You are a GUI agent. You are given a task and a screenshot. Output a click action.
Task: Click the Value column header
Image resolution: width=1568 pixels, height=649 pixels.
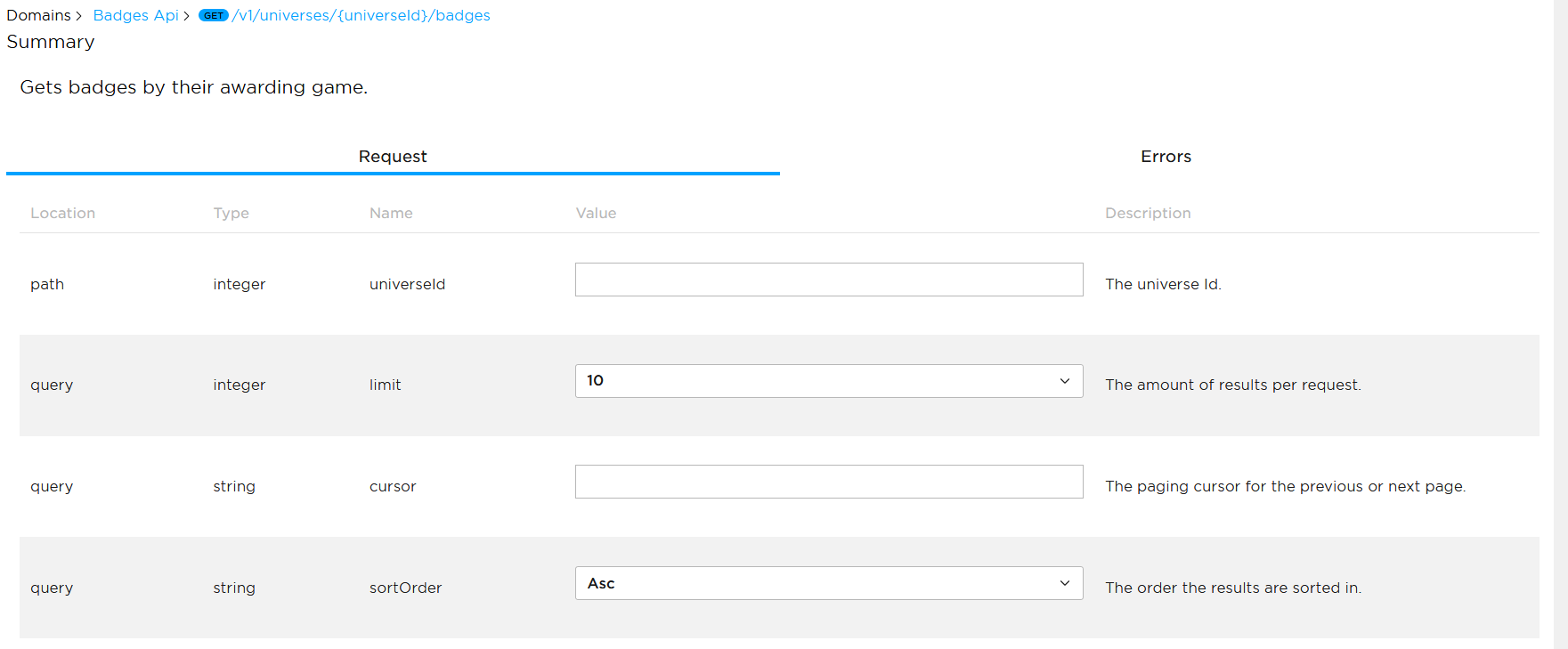click(x=596, y=213)
